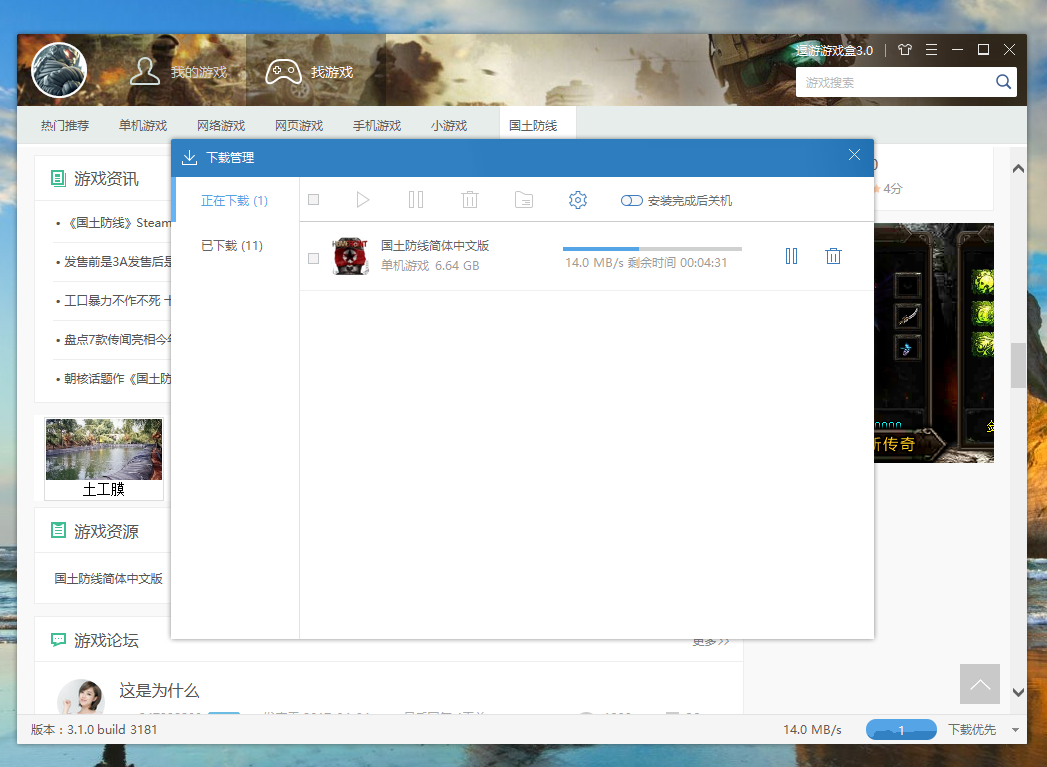Open the download task count indicator
Viewport: 1047px width, 767px height.
coord(901,730)
